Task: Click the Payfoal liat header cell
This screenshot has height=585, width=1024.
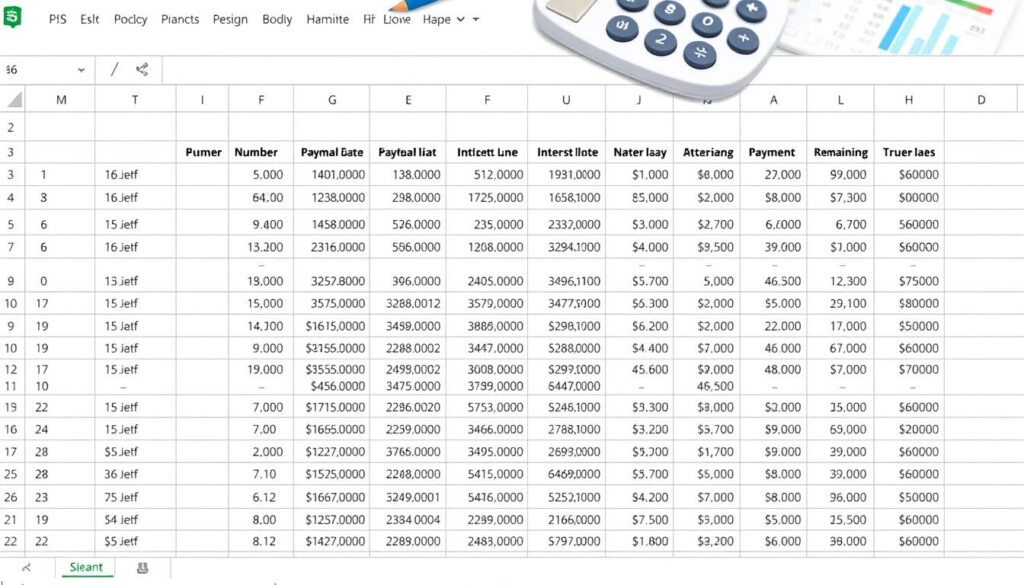Action: [408, 152]
